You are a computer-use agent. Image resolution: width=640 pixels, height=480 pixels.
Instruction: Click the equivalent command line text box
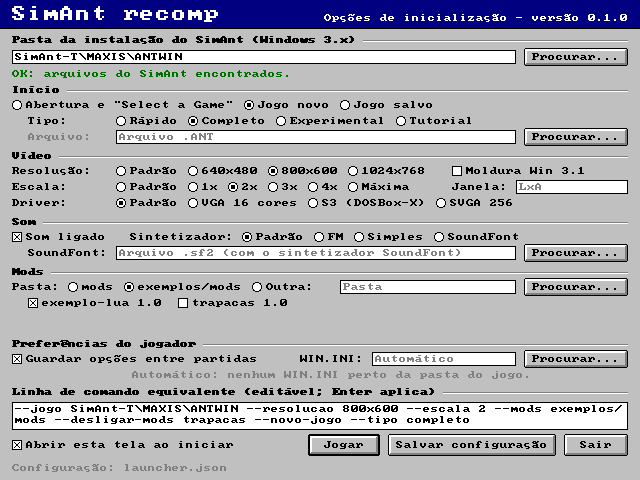[320, 415]
